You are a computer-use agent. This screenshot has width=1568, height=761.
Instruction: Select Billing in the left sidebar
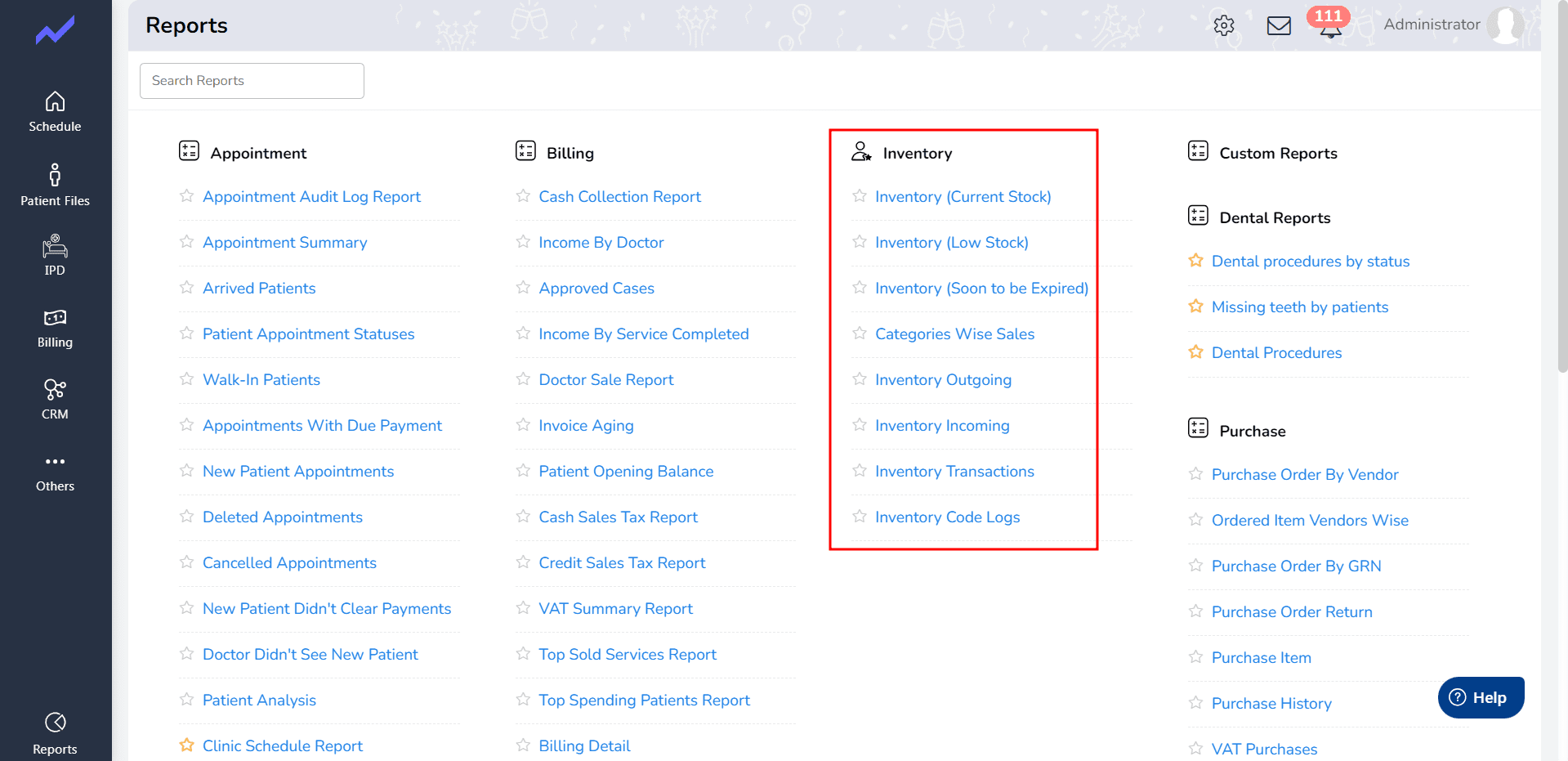[55, 328]
